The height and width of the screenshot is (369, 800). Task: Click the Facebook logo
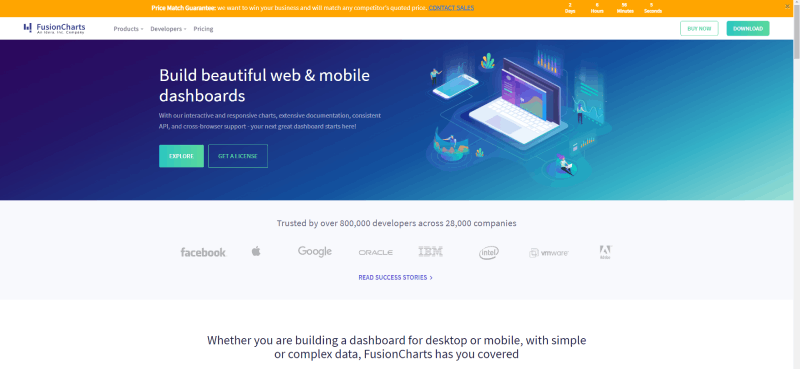203,252
